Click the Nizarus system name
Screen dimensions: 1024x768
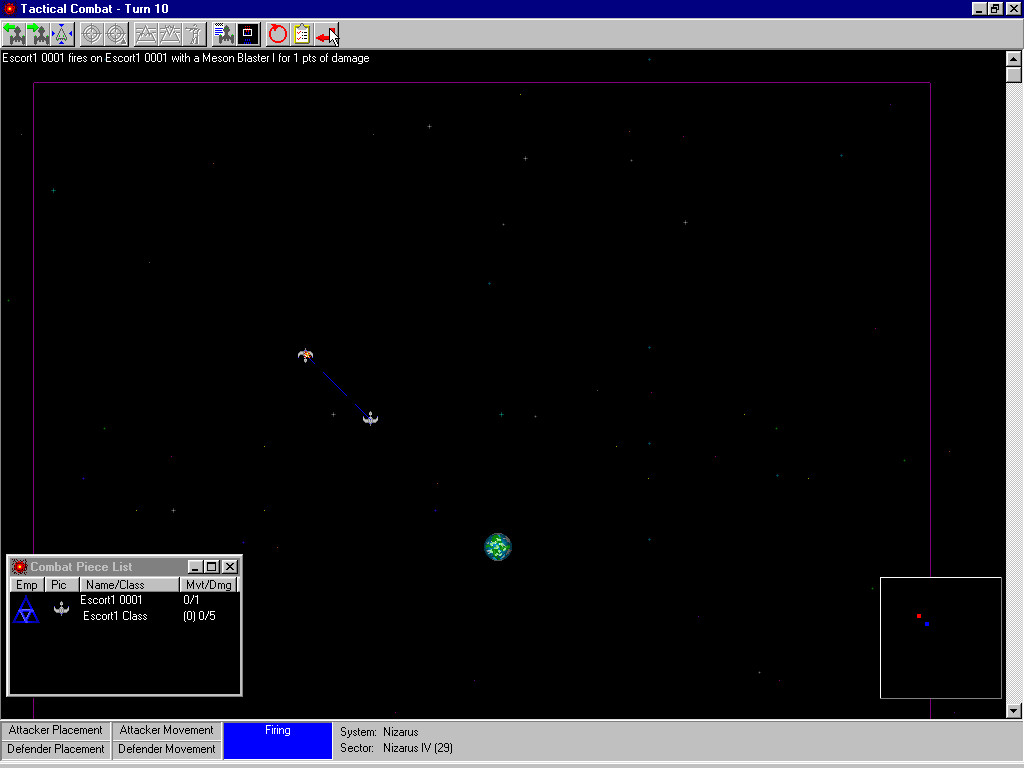coord(400,732)
